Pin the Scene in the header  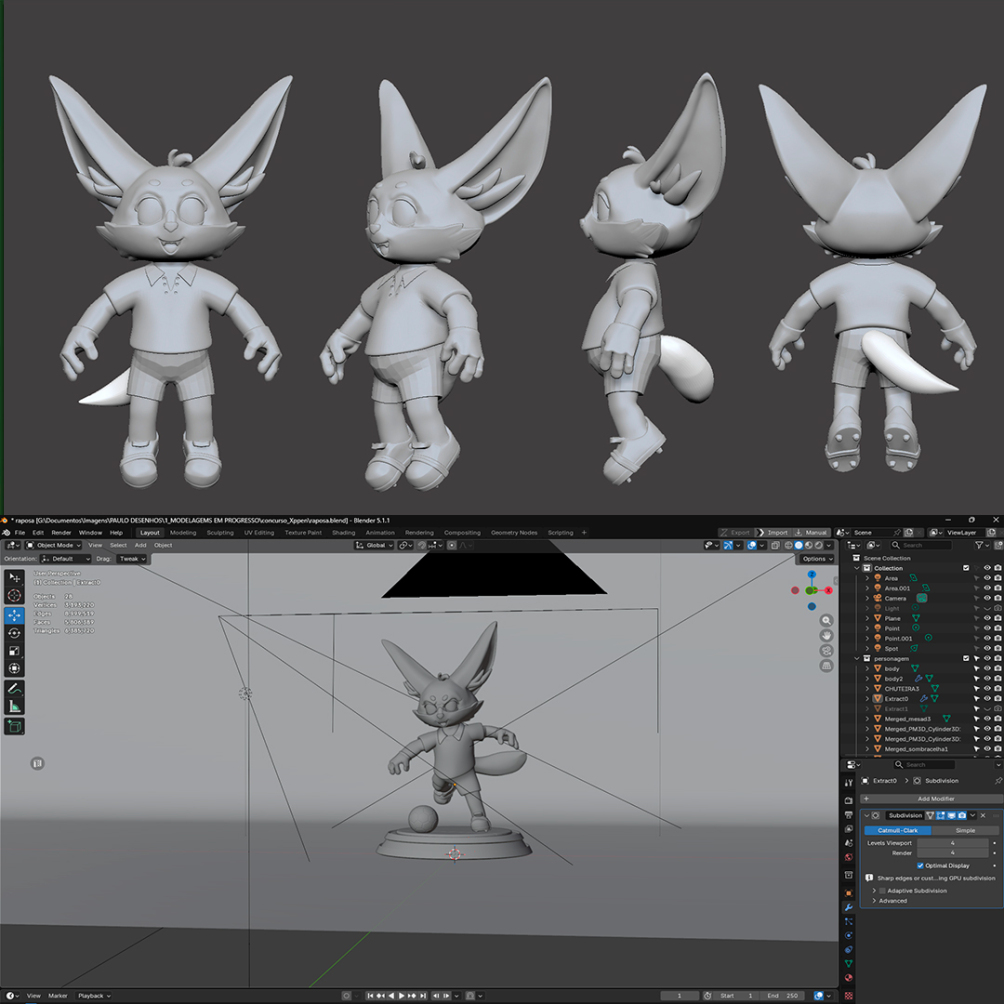pyautogui.click(x=897, y=532)
